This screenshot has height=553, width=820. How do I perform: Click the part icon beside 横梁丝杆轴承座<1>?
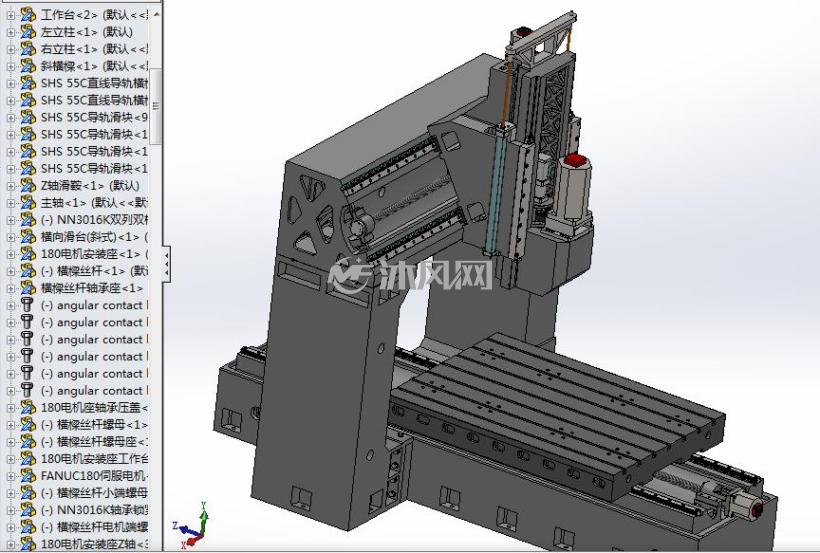[28, 288]
